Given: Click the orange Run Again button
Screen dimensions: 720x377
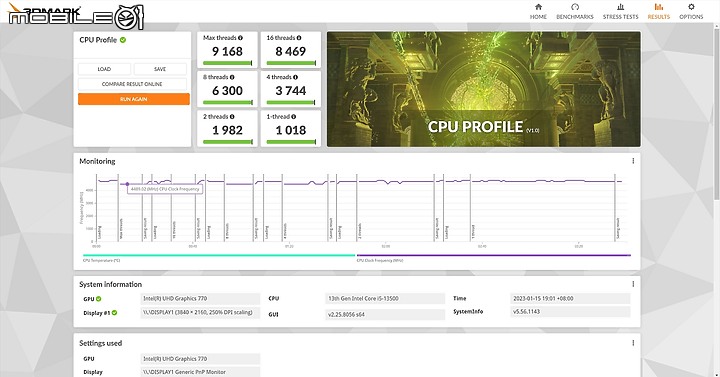Looking at the screenshot, I should pyautogui.click(x=134, y=99).
